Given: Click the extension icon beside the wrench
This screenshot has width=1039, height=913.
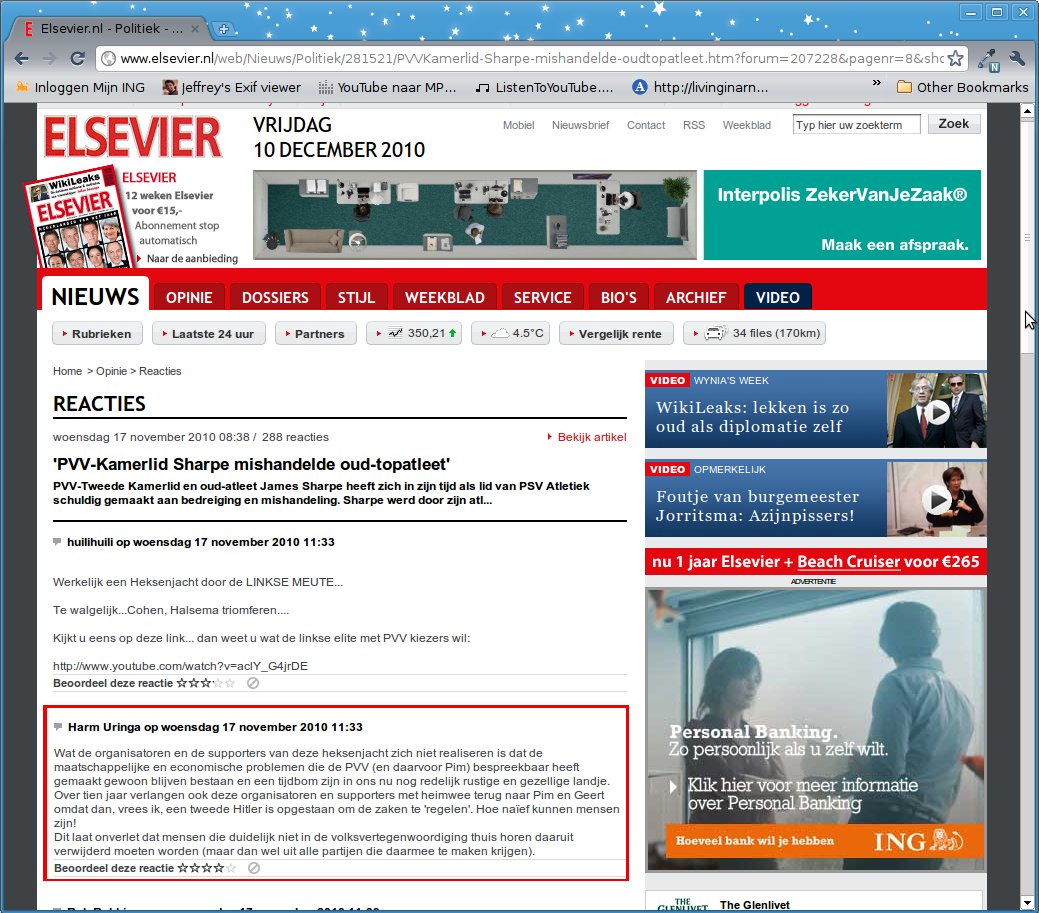Looking at the screenshot, I should point(989,60).
